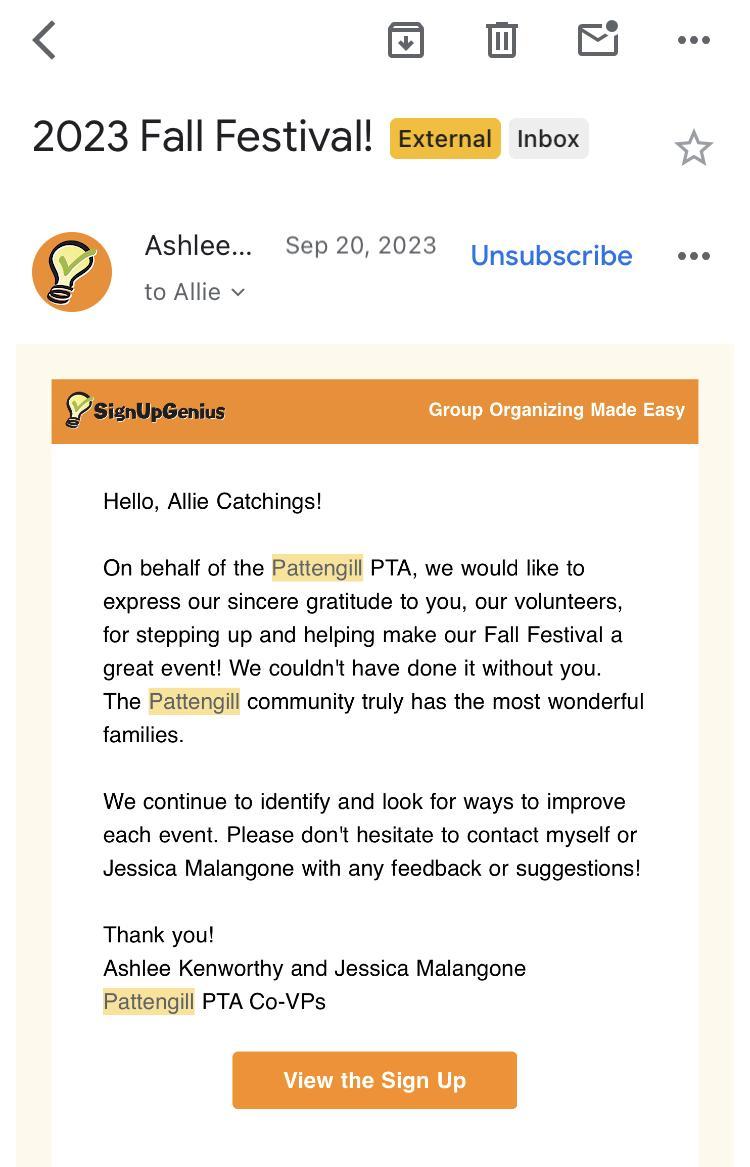
Task: Tap the email subject title
Action: (202, 136)
